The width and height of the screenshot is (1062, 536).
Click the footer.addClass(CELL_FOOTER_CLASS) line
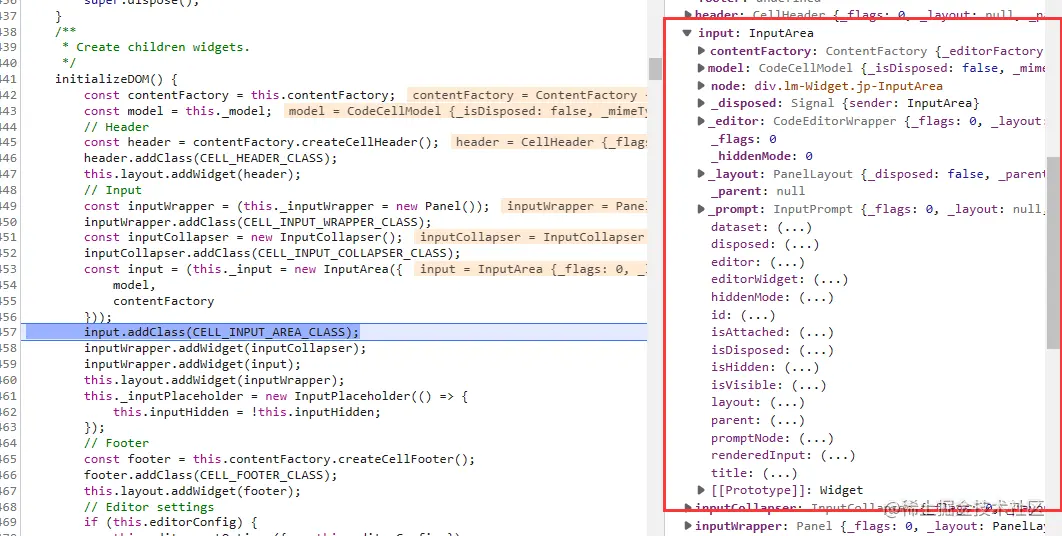211,475
